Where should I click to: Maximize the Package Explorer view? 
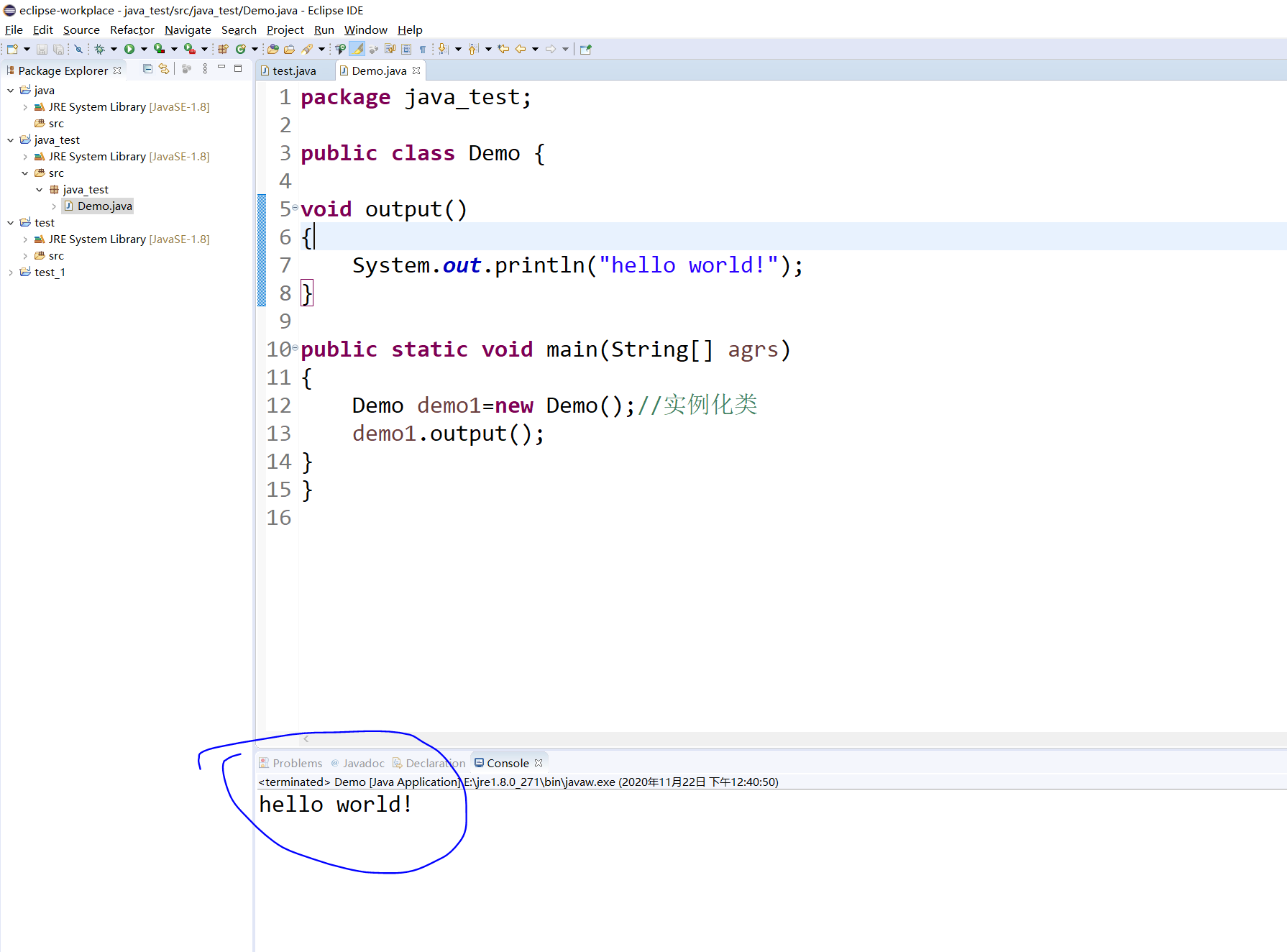[x=238, y=68]
